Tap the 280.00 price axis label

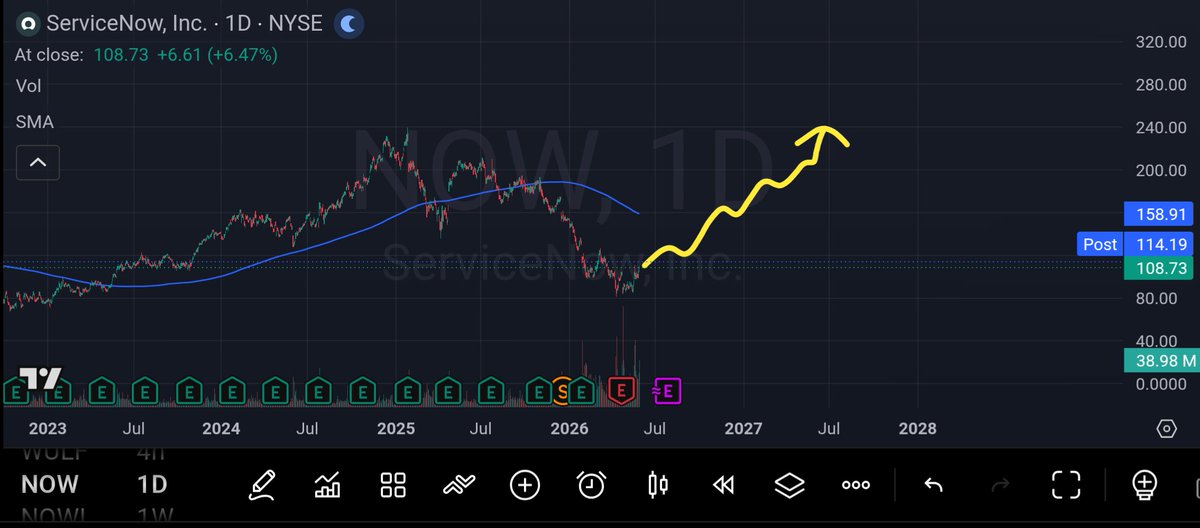tap(1160, 85)
